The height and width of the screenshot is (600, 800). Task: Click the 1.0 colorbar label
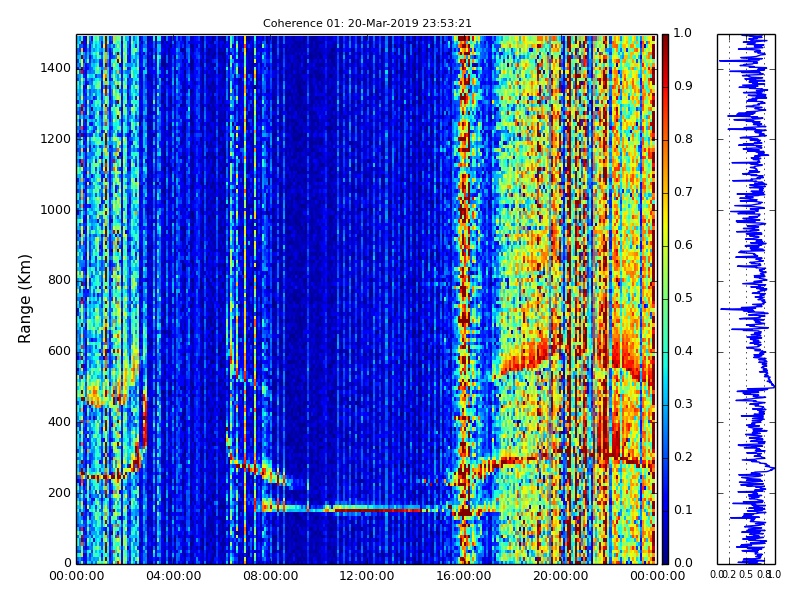click(x=683, y=33)
